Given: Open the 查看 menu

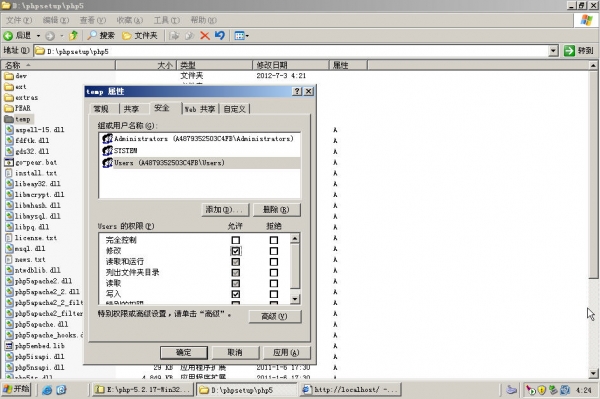Looking at the screenshot, I should tap(93, 20).
